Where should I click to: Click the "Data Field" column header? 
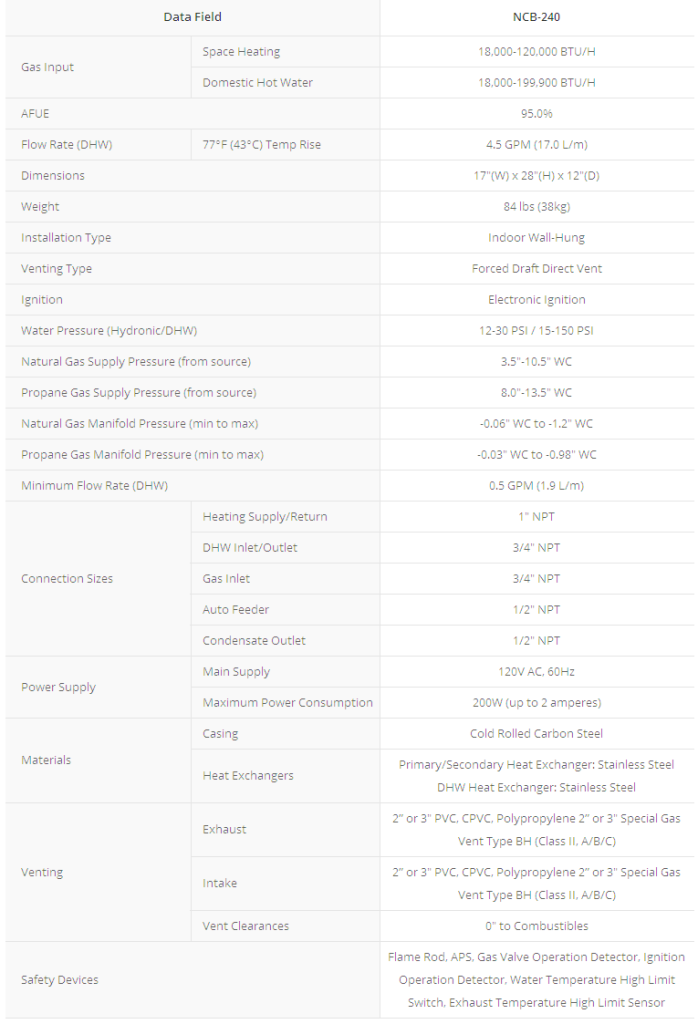coord(192,17)
